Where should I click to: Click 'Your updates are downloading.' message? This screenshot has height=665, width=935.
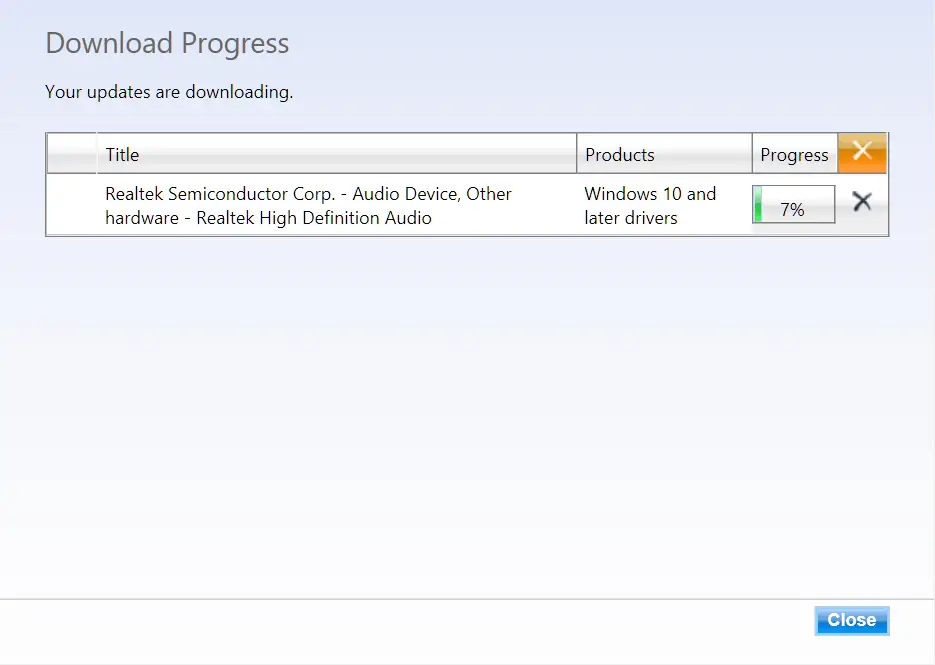pyautogui.click(x=169, y=92)
